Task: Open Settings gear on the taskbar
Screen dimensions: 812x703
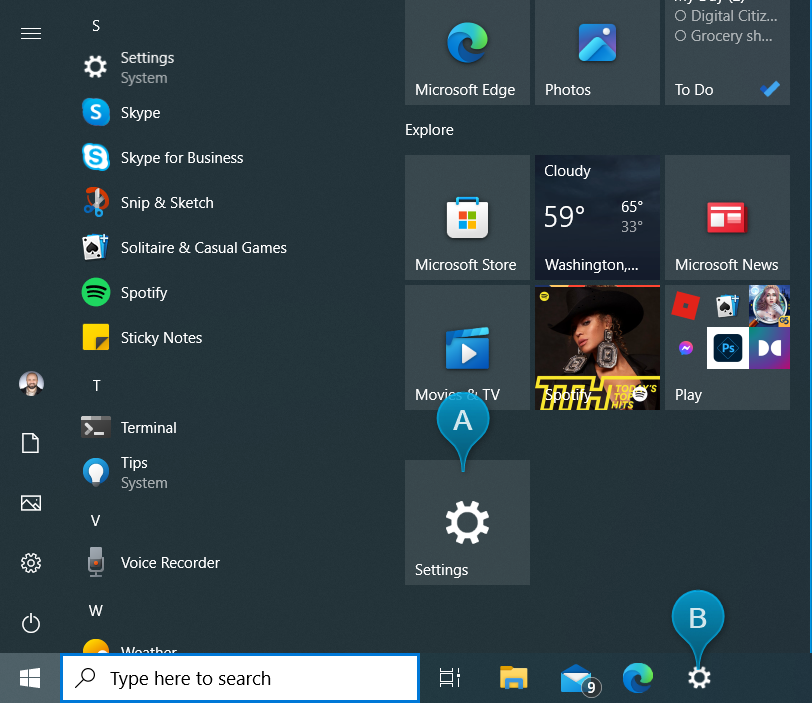Action: 699,678
